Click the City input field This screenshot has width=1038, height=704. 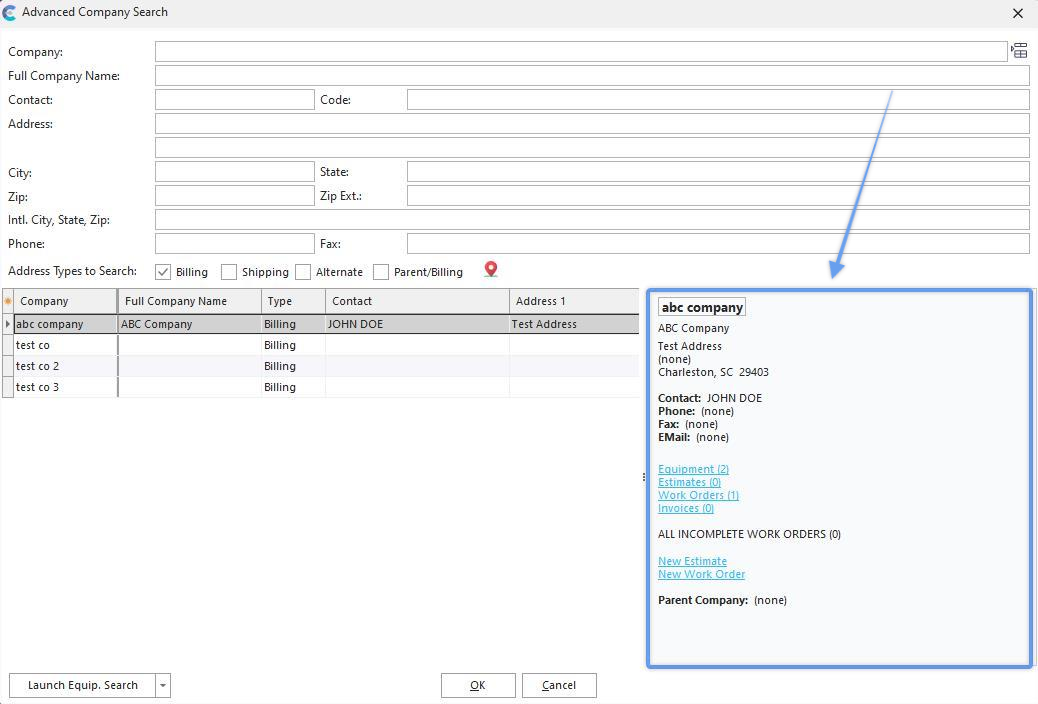coord(234,172)
